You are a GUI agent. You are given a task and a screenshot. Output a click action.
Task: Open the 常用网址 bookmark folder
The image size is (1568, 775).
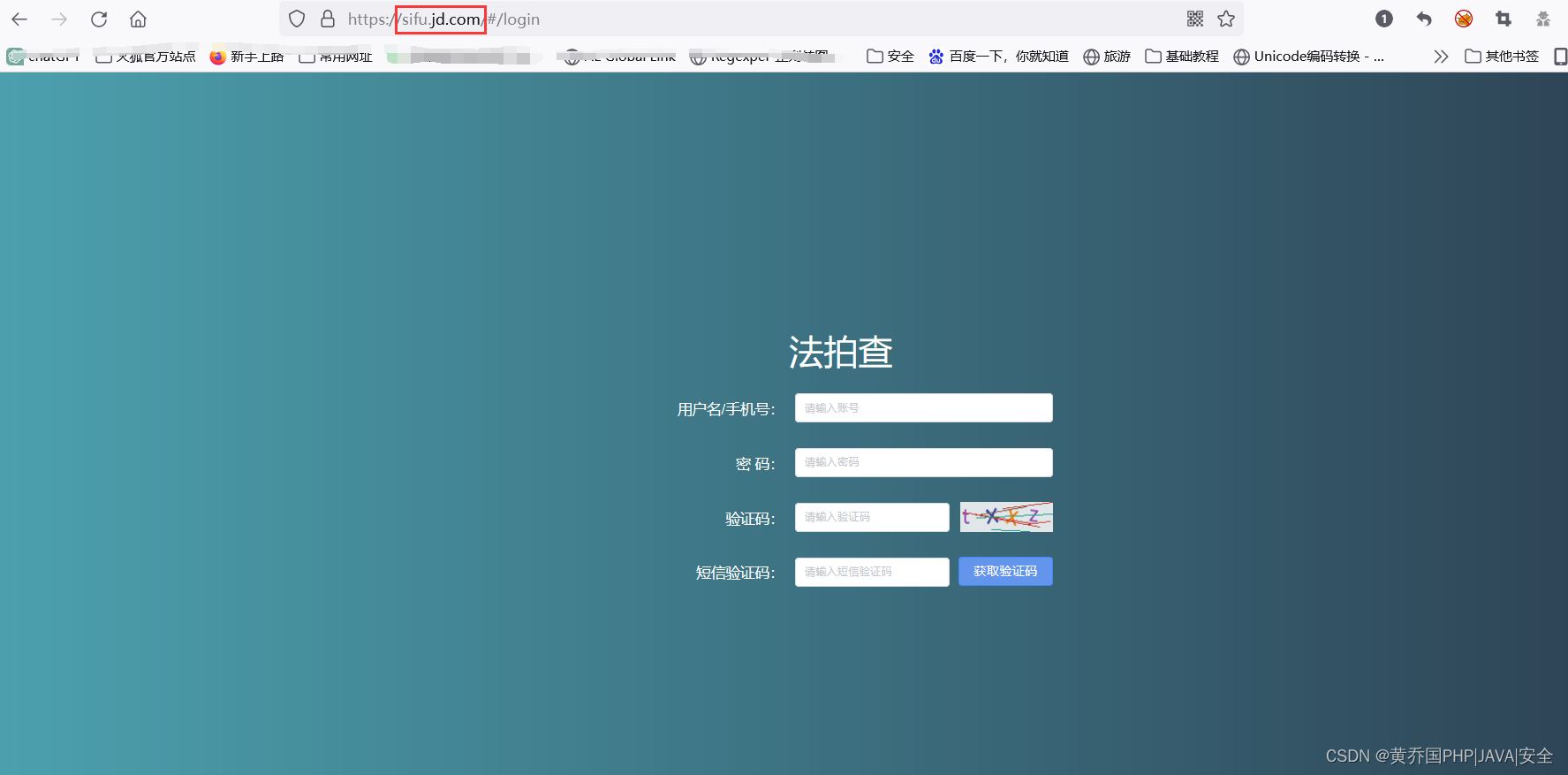tap(336, 57)
